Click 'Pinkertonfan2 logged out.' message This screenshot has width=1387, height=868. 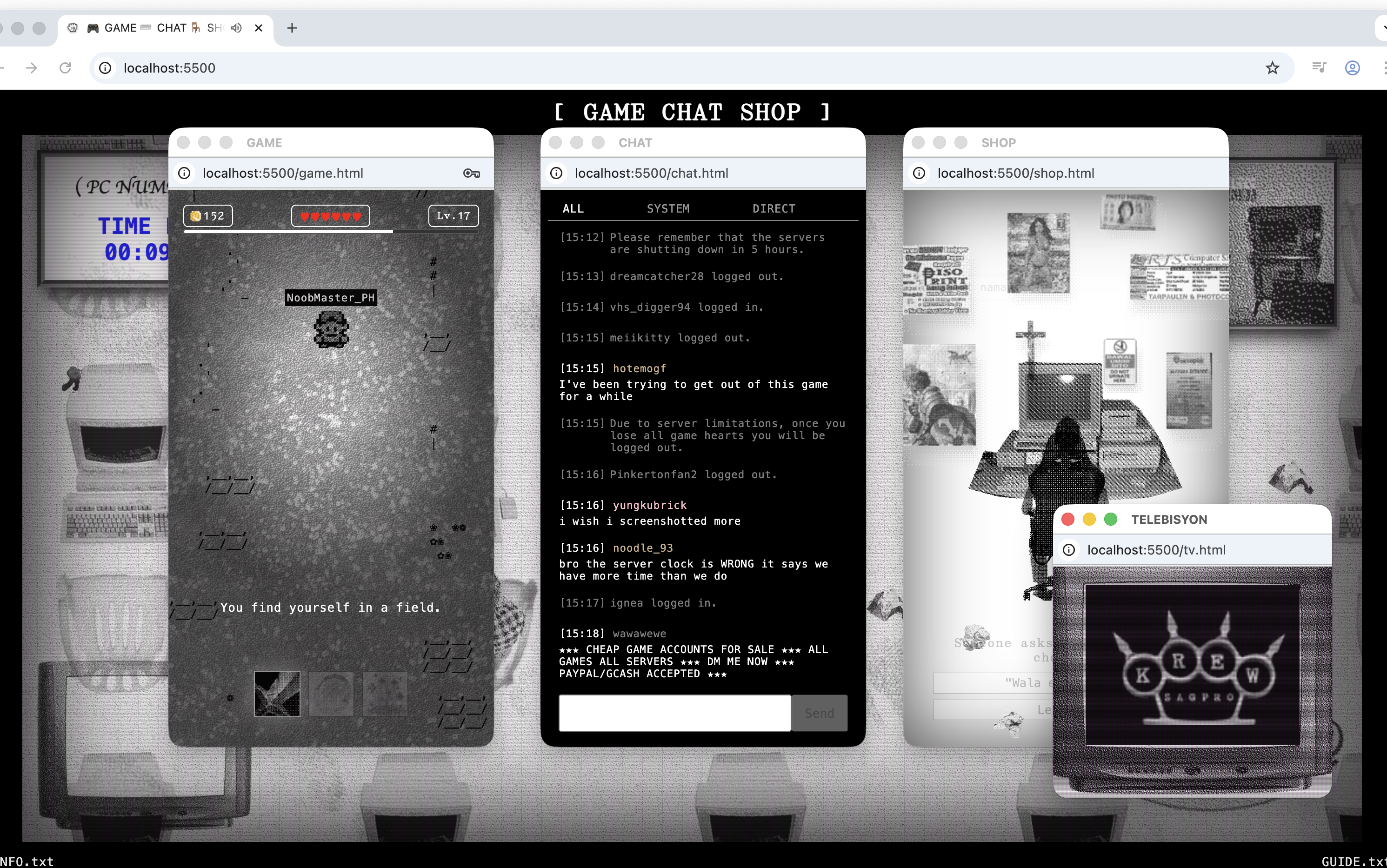click(x=693, y=475)
